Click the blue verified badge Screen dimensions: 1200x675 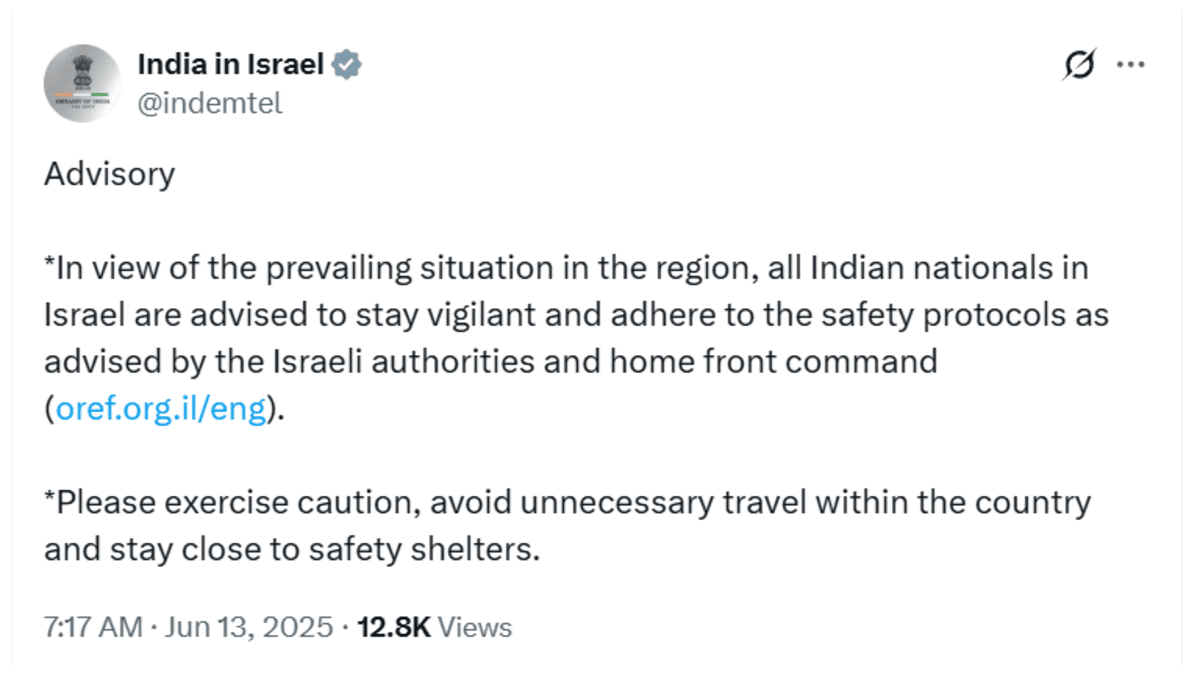click(x=347, y=66)
